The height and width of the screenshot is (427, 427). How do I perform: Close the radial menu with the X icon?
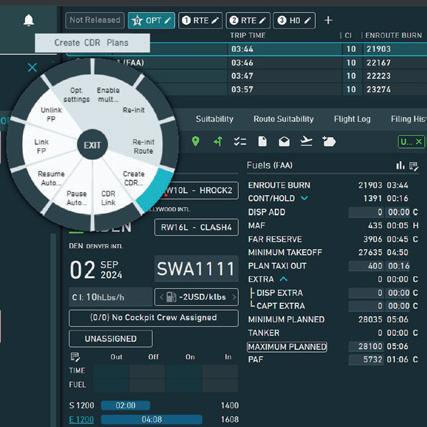click(x=32, y=68)
